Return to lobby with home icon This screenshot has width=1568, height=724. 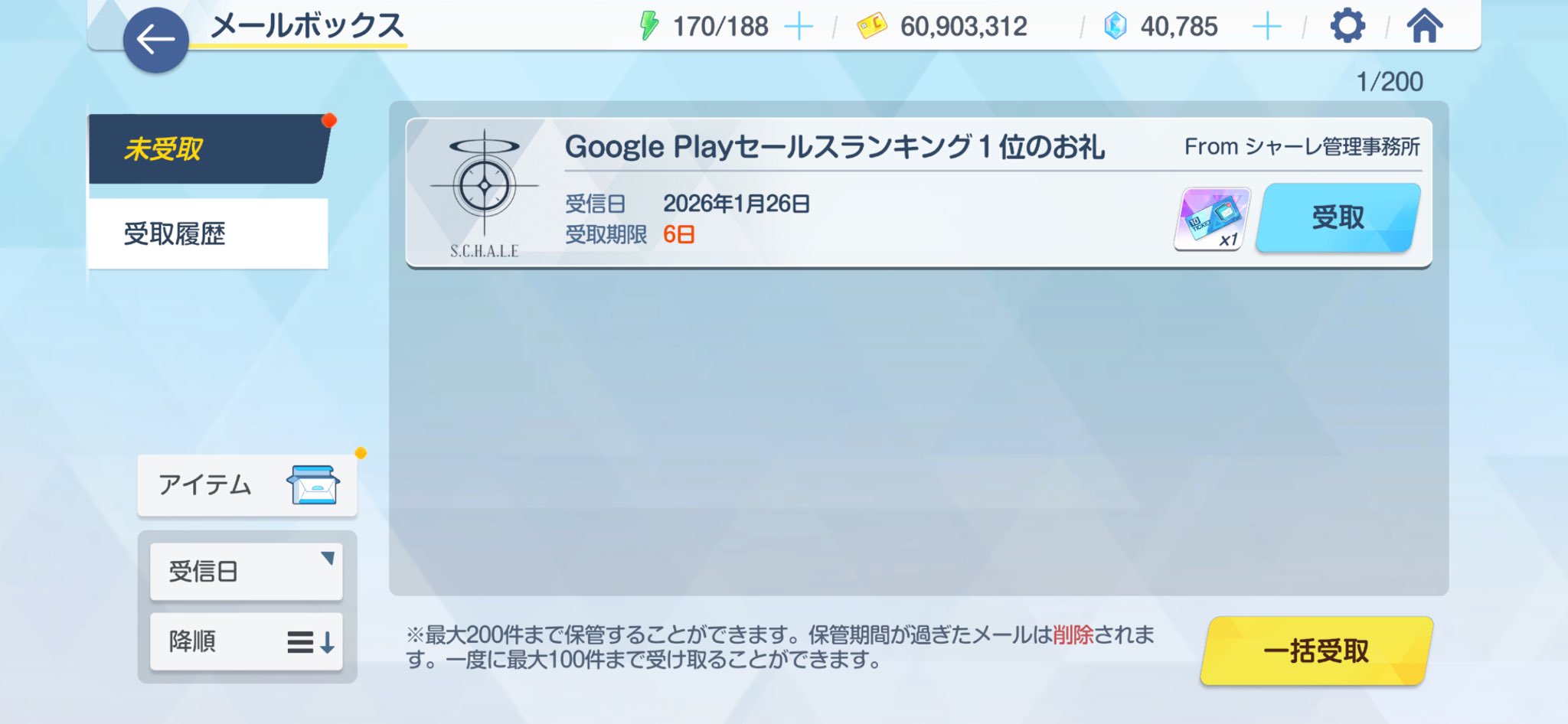point(1425,26)
